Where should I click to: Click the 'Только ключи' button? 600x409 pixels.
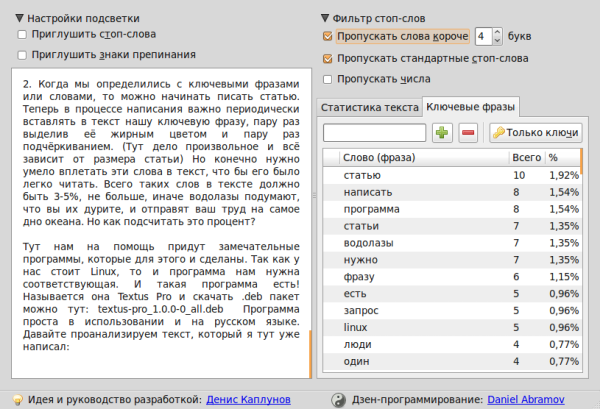coord(536,133)
